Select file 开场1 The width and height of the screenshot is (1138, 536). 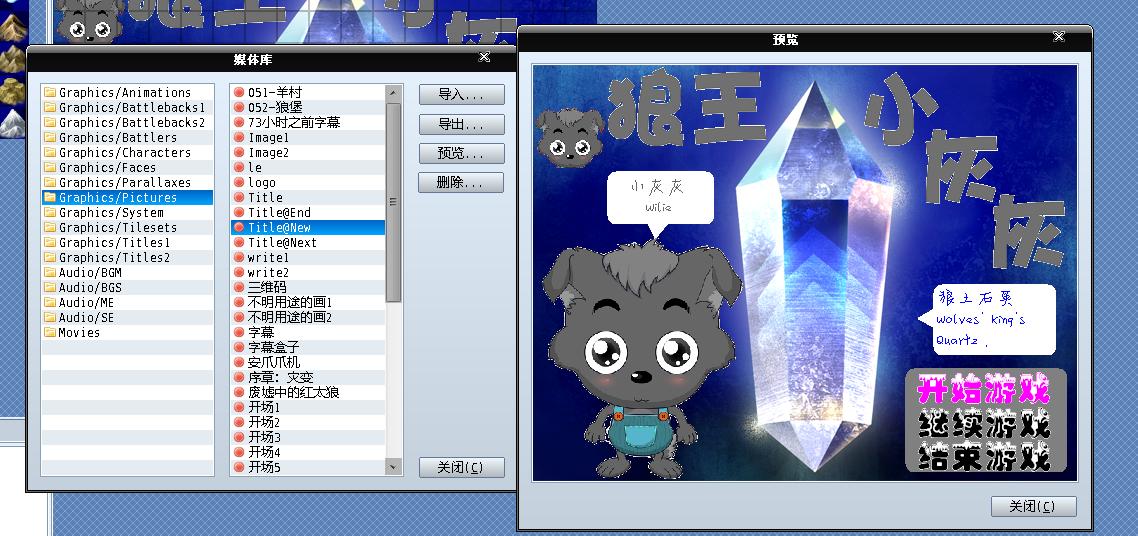pyautogui.click(x=308, y=407)
